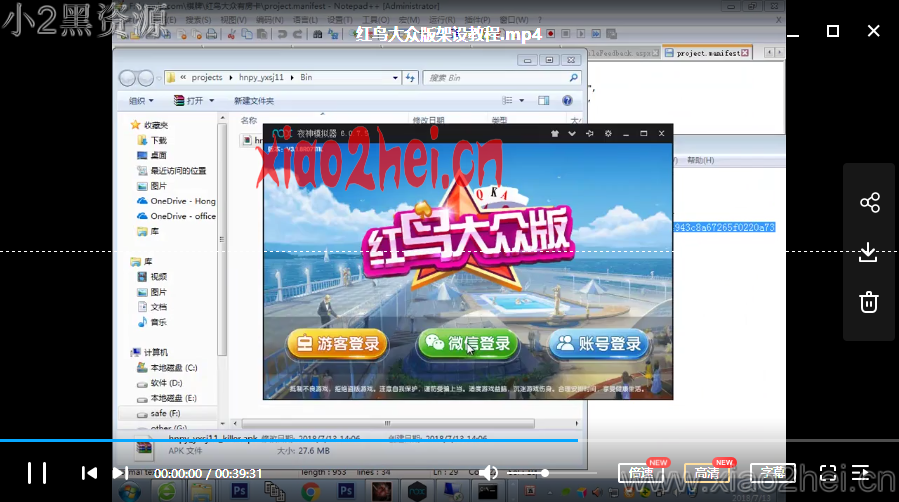Open the Nox title bar dropdown chevron
Image resolution: width=899 pixels, height=502 pixels.
point(572,134)
